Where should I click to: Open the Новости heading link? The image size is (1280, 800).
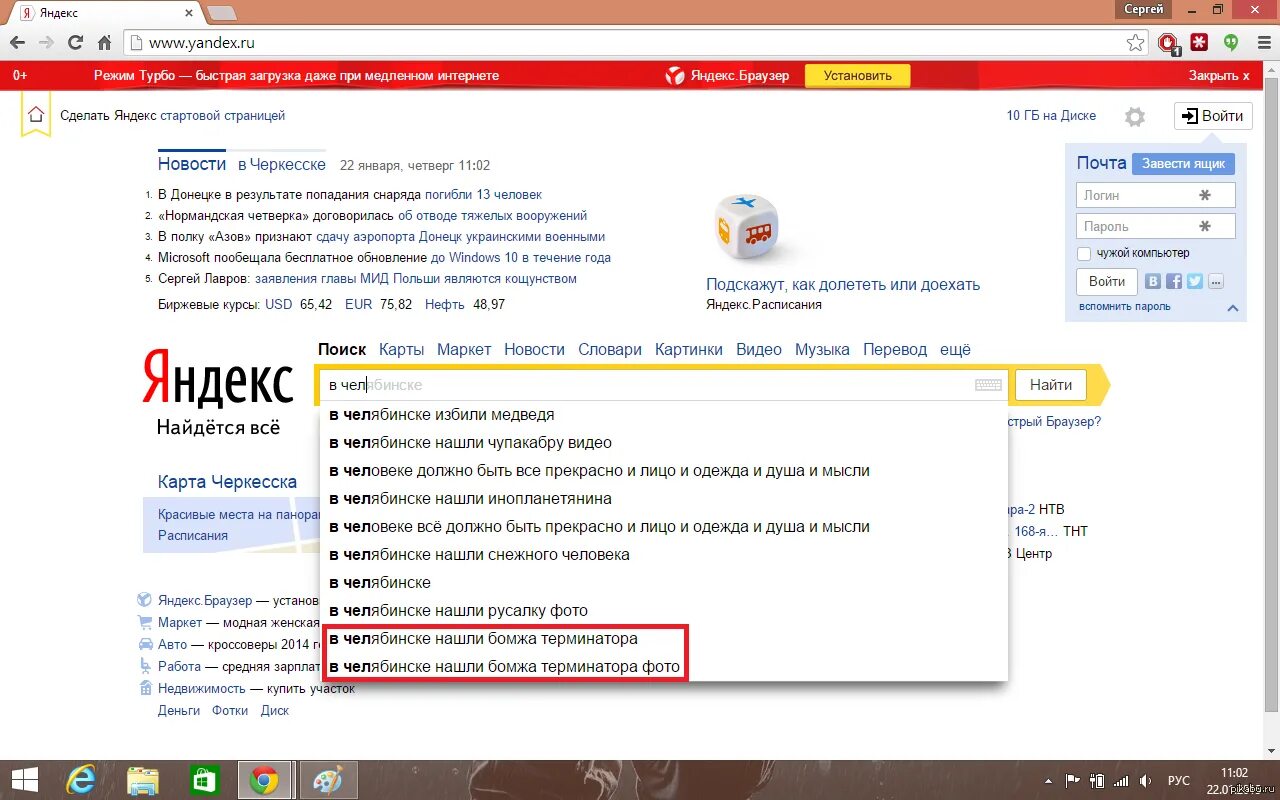[192, 164]
